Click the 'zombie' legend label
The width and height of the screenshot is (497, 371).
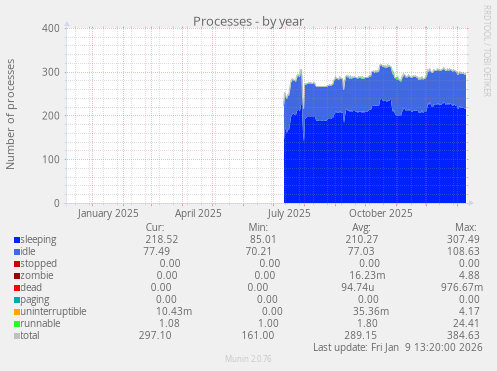click(37, 275)
